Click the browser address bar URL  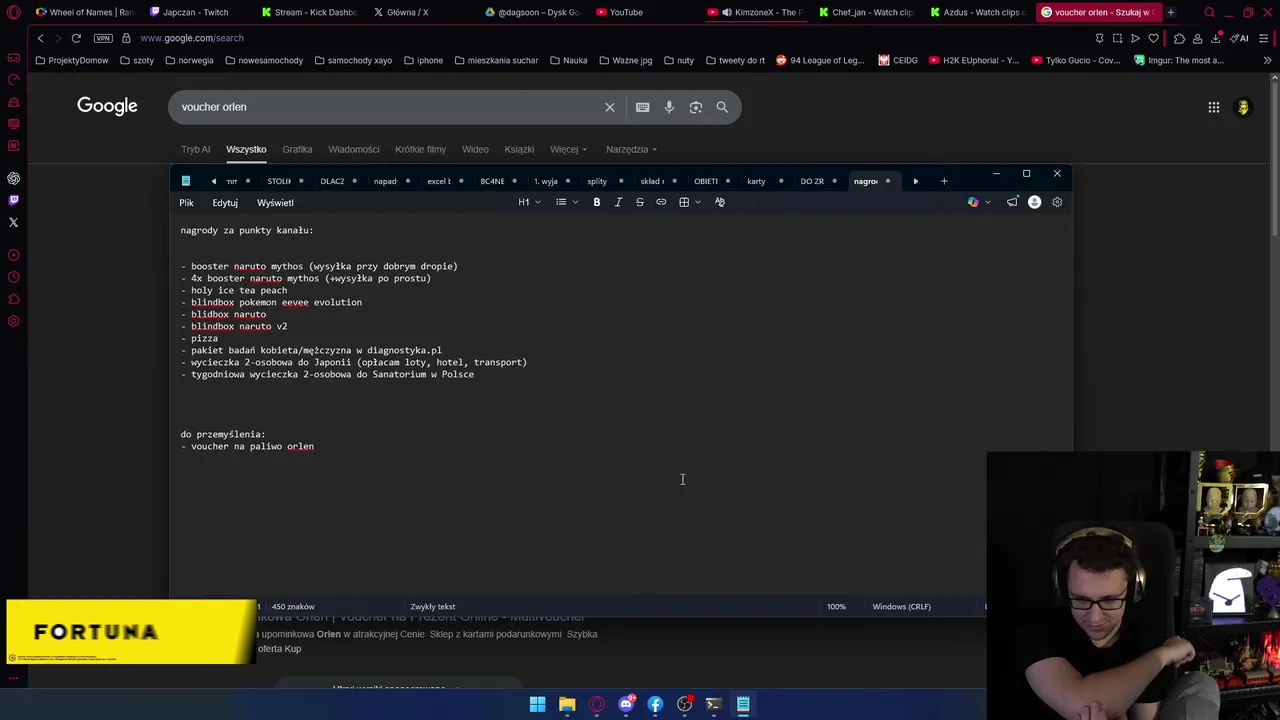tap(192, 38)
